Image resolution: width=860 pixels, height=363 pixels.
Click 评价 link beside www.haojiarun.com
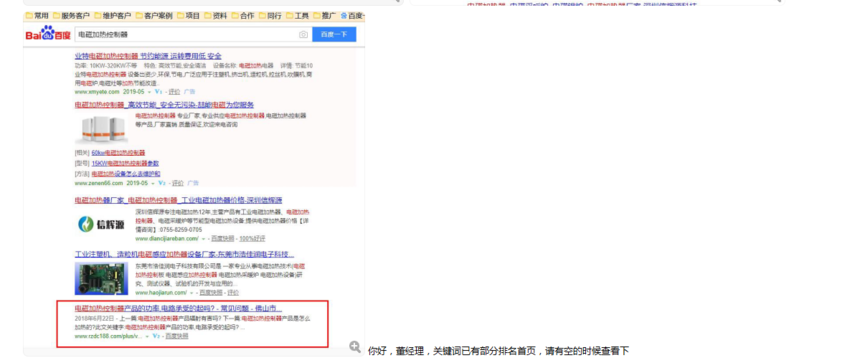point(233,293)
